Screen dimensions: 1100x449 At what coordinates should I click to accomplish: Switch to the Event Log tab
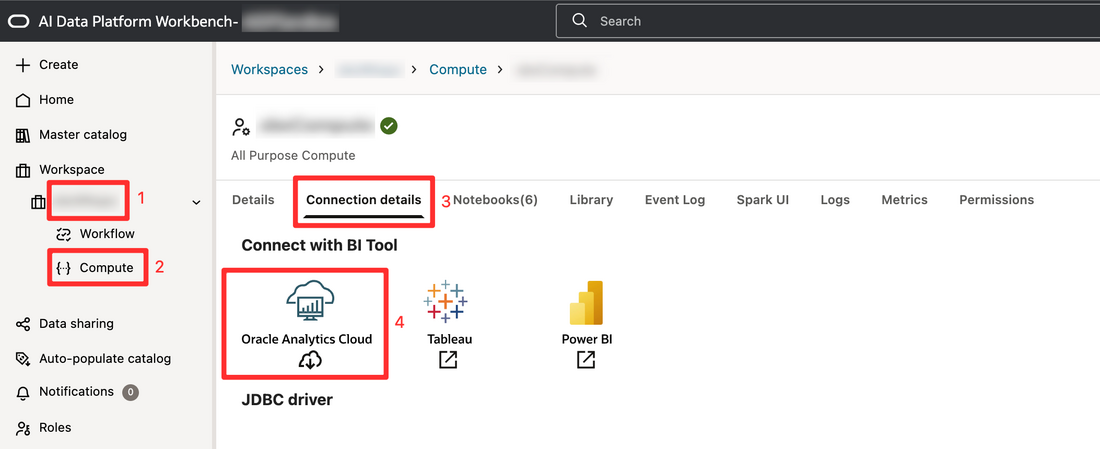(x=675, y=200)
